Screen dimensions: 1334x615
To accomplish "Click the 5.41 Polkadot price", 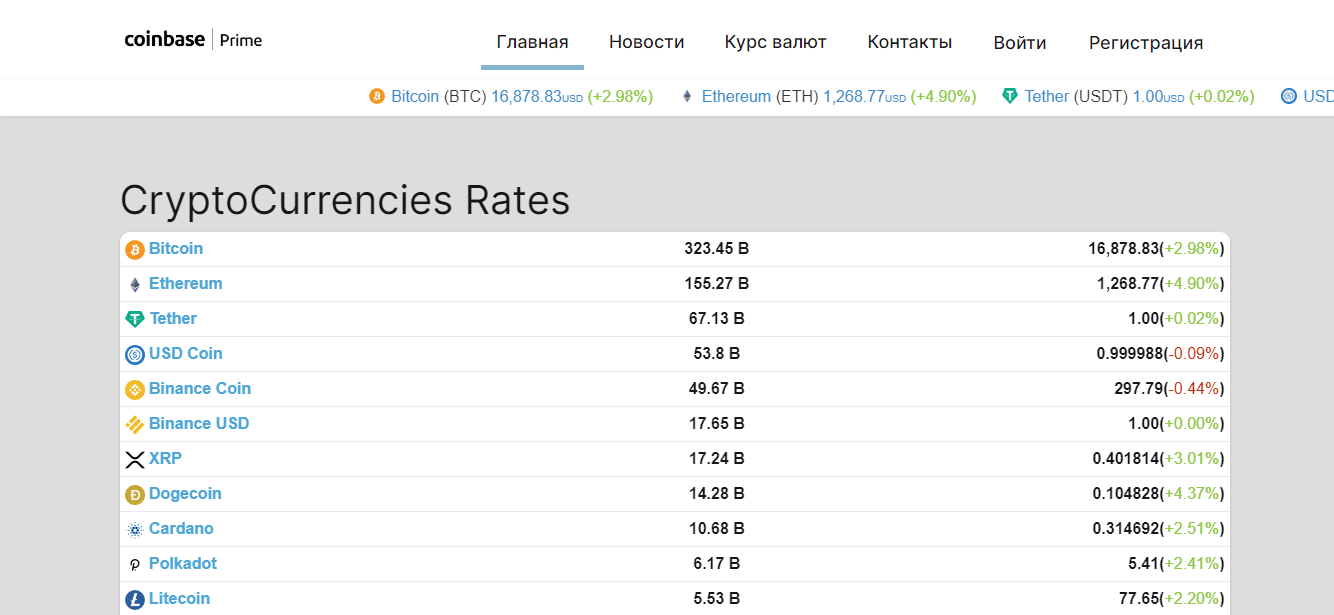I will (x=1144, y=563).
